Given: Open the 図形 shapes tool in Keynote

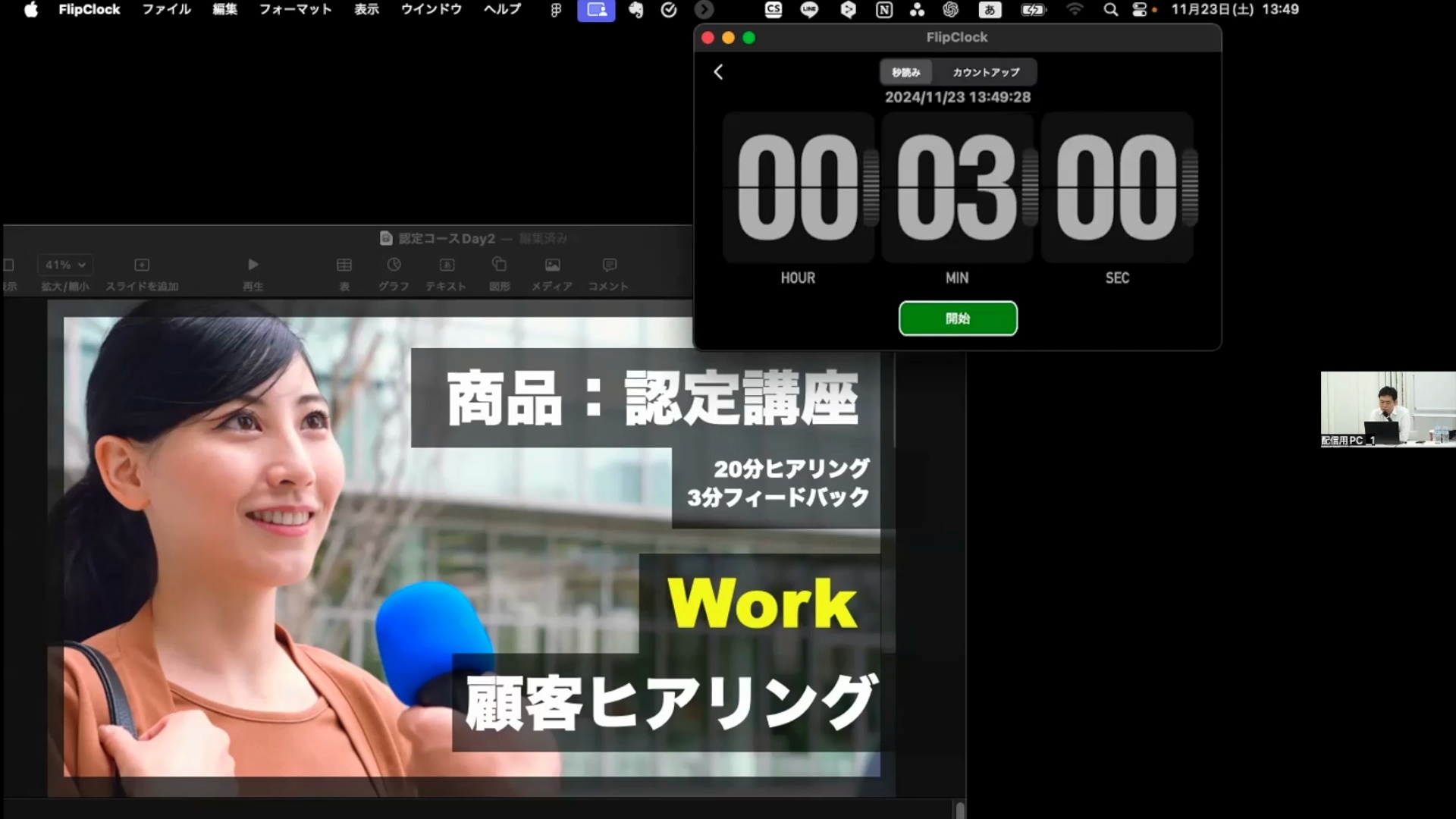Looking at the screenshot, I should [x=499, y=265].
